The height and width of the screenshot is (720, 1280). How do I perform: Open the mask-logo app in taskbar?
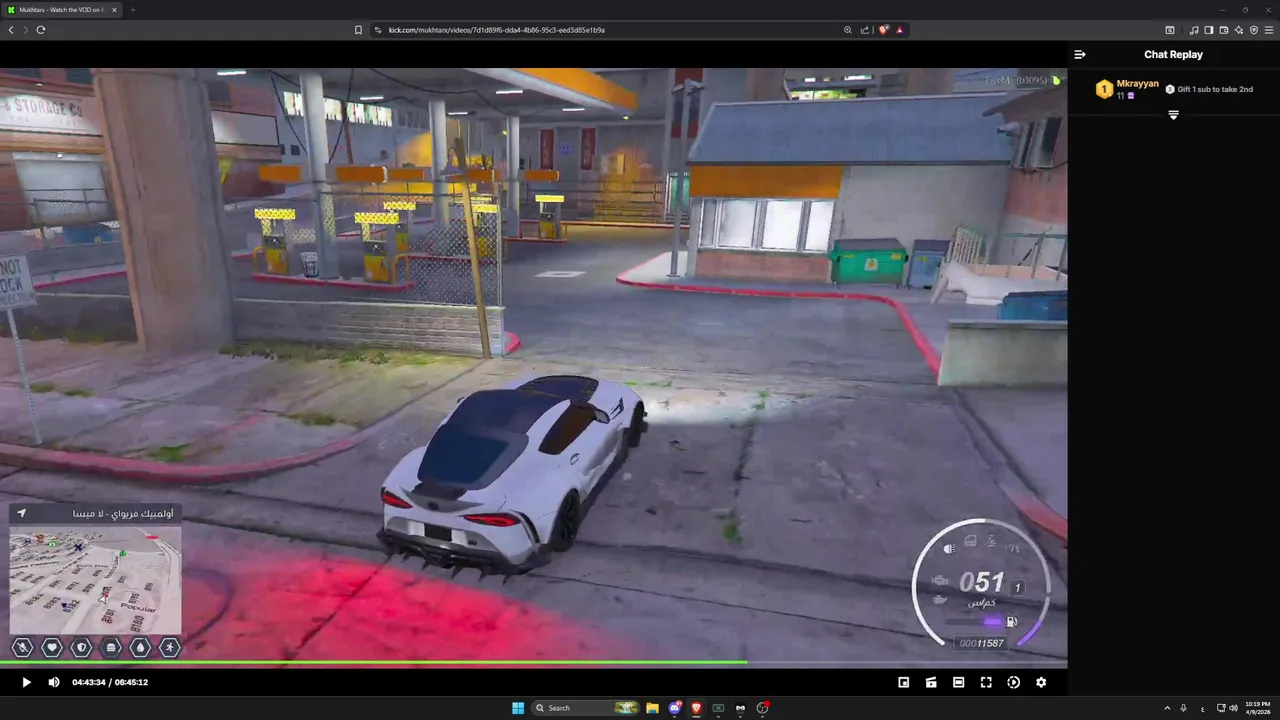740,708
